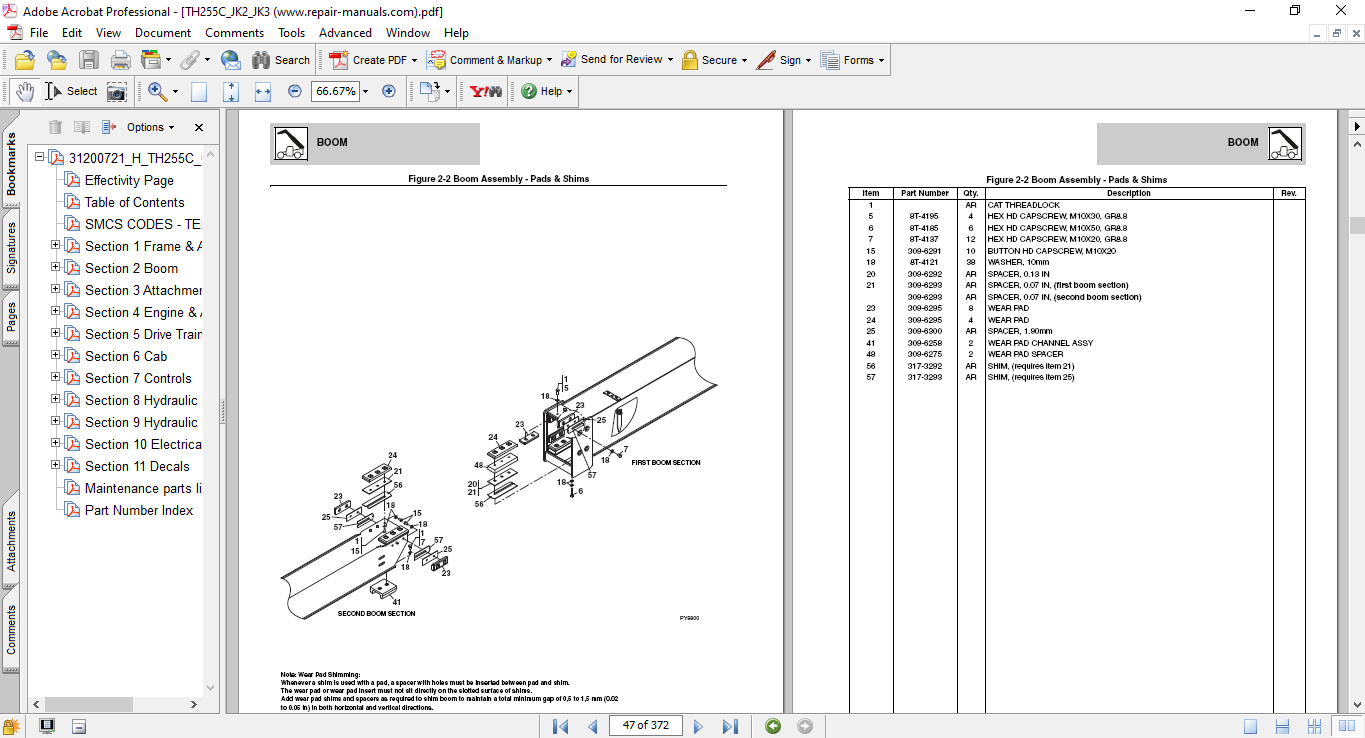
Task: Switch to single page layout
Action: [x=1250, y=726]
